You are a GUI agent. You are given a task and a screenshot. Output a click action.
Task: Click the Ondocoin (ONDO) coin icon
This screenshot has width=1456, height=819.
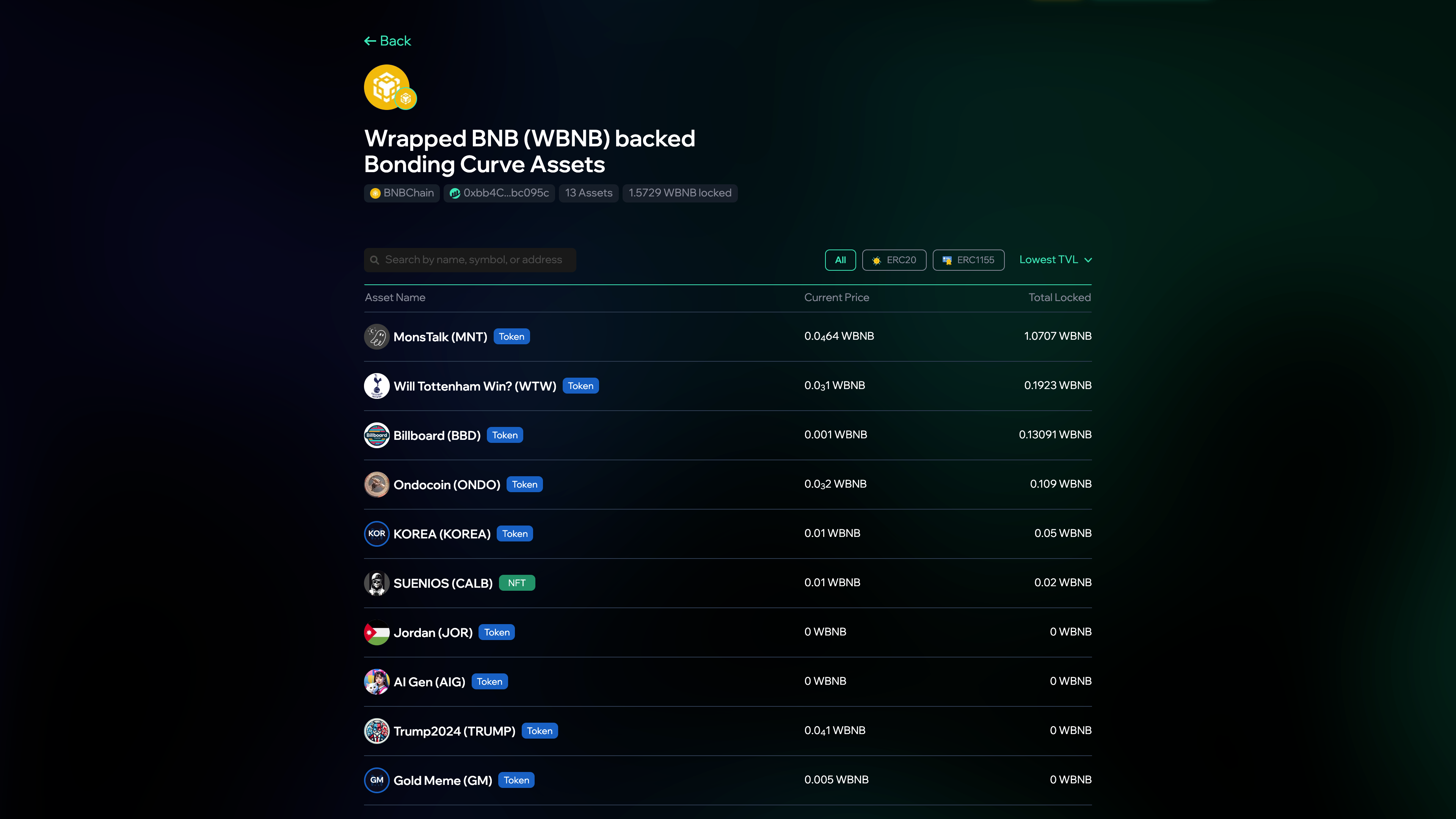pyautogui.click(x=377, y=485)
